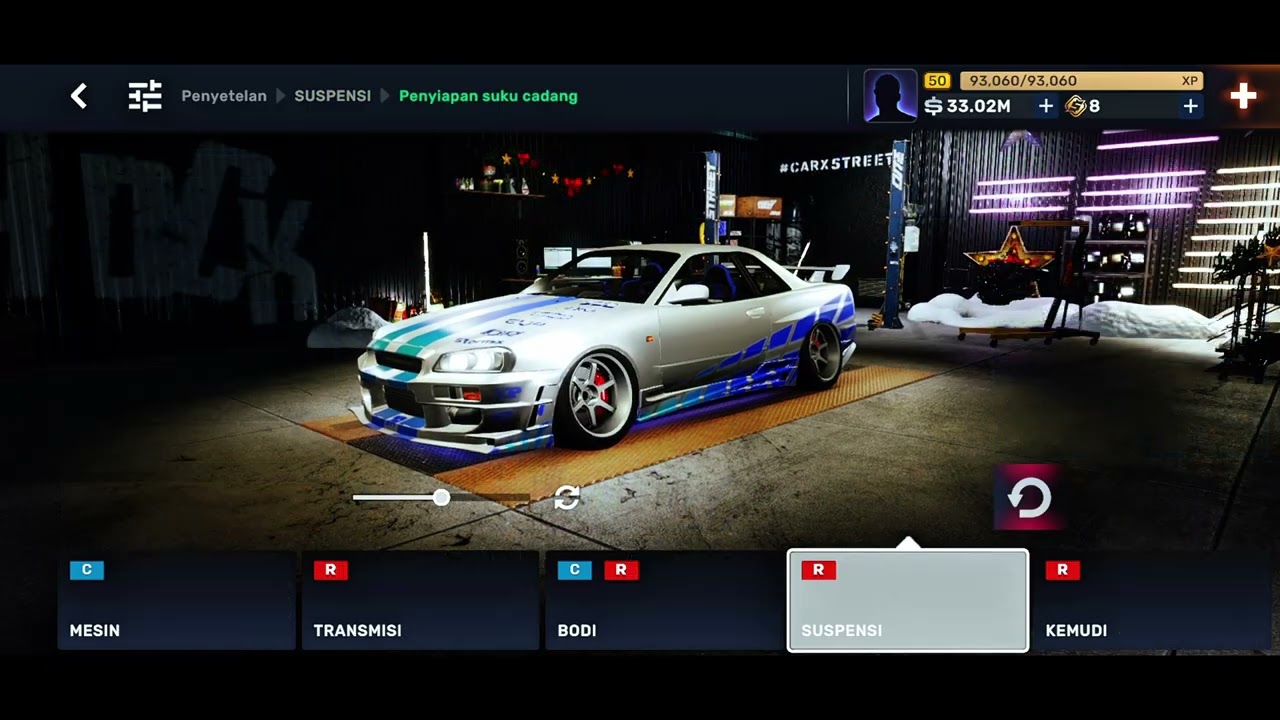Click the 33.02M cash amount
Image resolution: width=1280 pixels, height=720 pixels.
coord(978,106)
